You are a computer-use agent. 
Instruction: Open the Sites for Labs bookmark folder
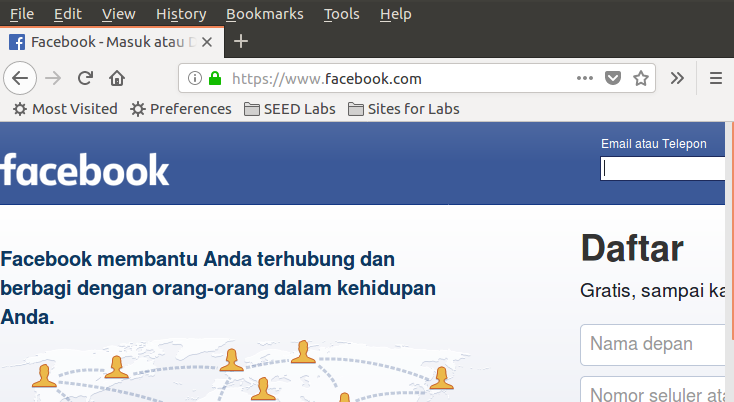[x=404, y=109]
